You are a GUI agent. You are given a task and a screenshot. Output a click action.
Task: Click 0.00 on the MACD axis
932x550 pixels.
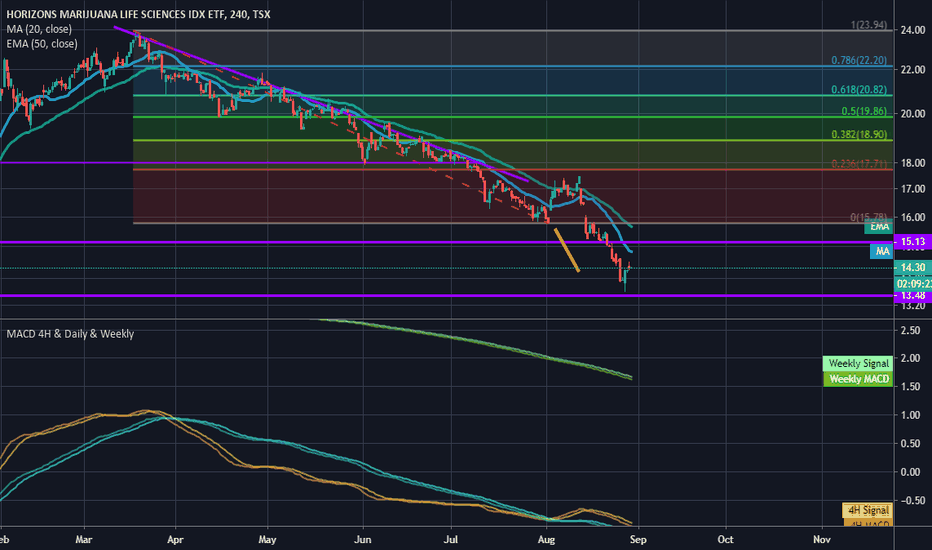[911, 472]
